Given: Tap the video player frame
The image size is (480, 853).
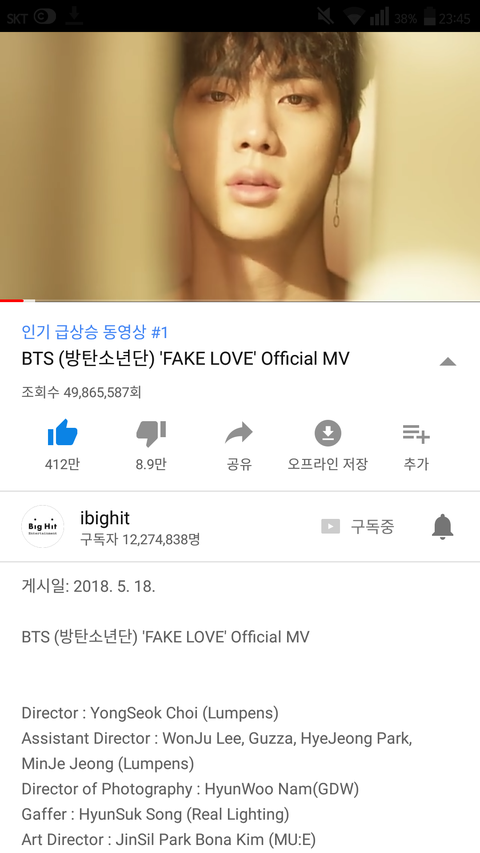Looking at the screenshot, I should 240,165.
